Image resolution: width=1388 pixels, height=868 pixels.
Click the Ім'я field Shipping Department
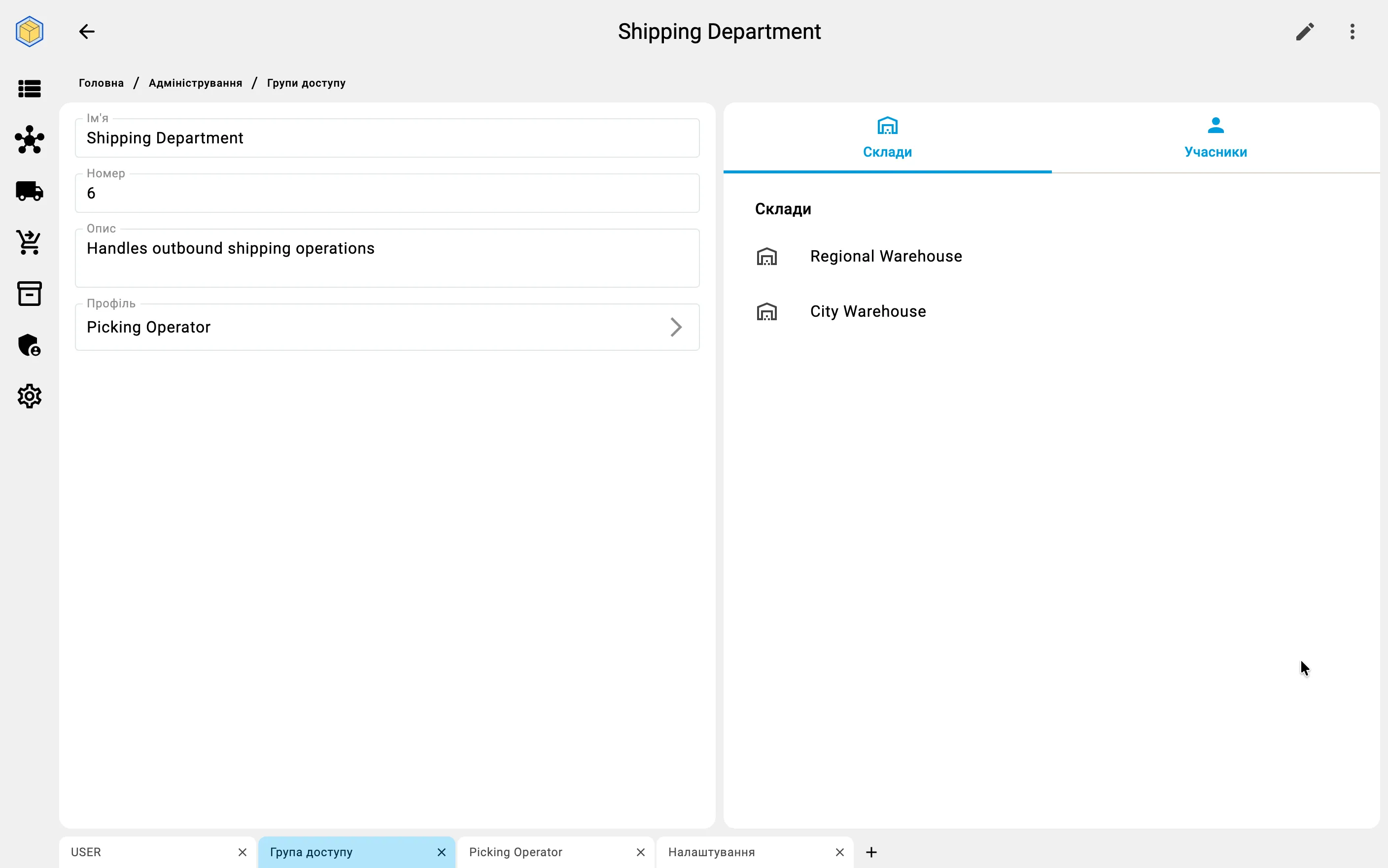[x=387, y=138]
